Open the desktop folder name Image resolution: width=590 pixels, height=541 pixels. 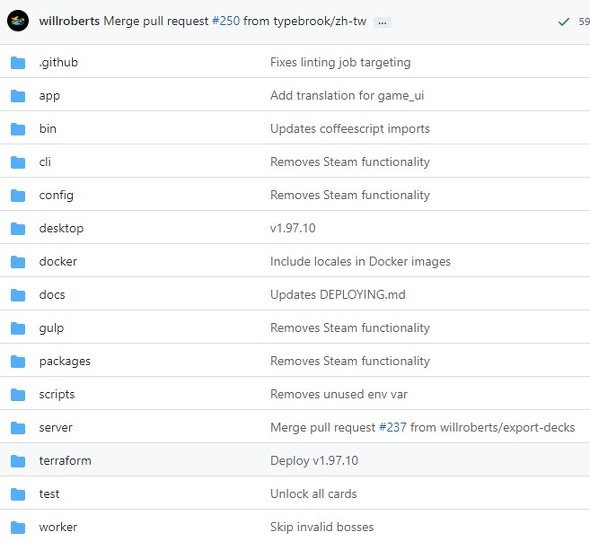point(61,228)
